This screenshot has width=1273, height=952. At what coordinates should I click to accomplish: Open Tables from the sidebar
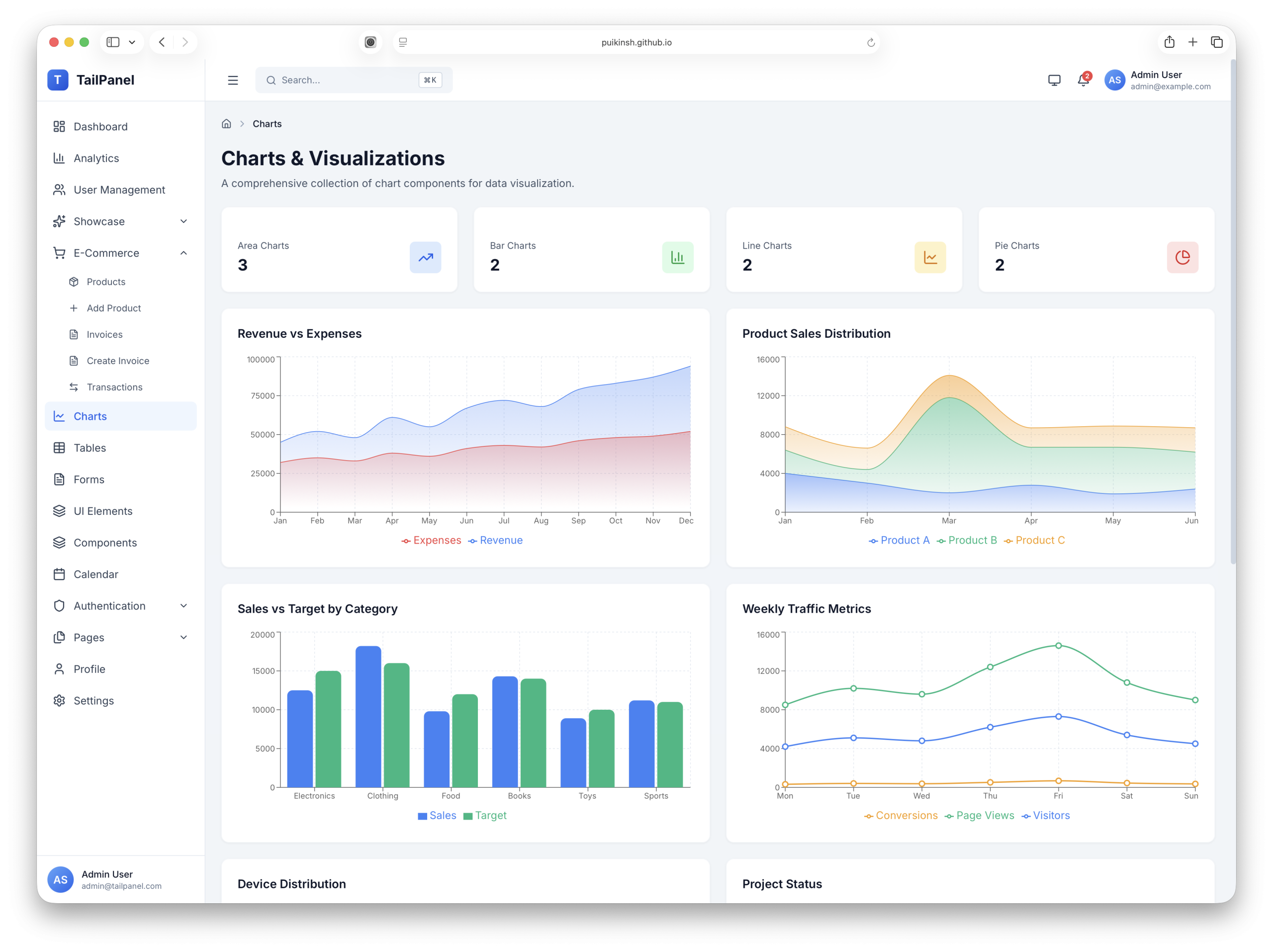pos(90,448)
